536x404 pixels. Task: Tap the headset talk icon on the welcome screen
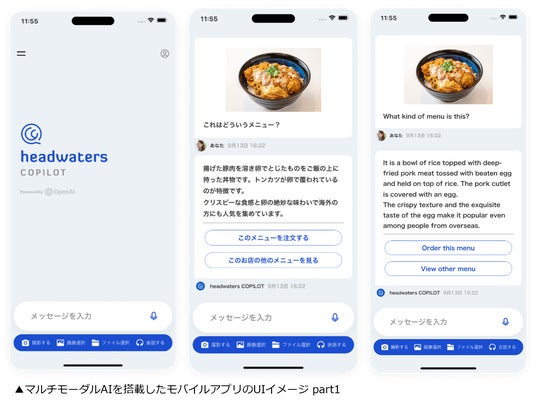[139, 342]
